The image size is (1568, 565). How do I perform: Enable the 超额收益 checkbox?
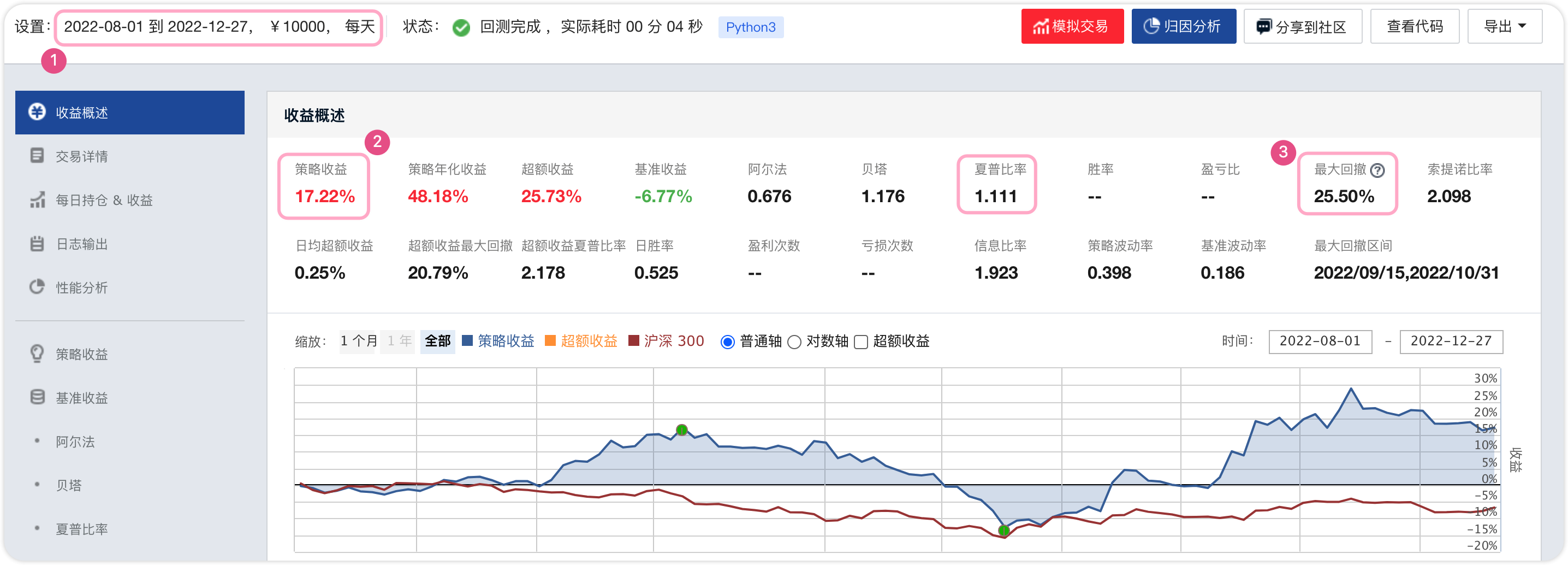pyautogui.click(x=860, y=342)
